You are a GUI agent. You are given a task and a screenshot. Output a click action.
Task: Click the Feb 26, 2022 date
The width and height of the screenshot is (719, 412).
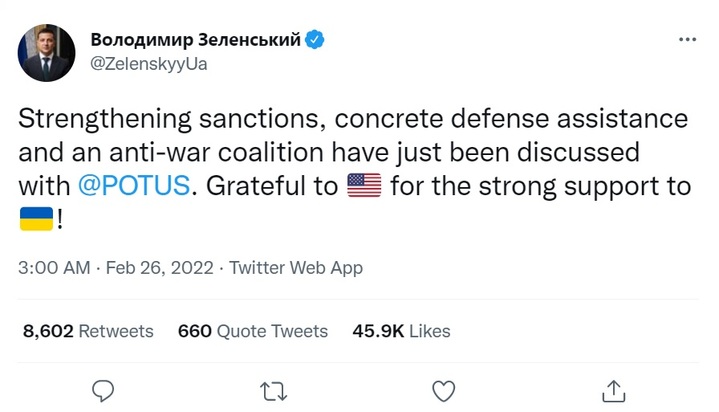159,268
